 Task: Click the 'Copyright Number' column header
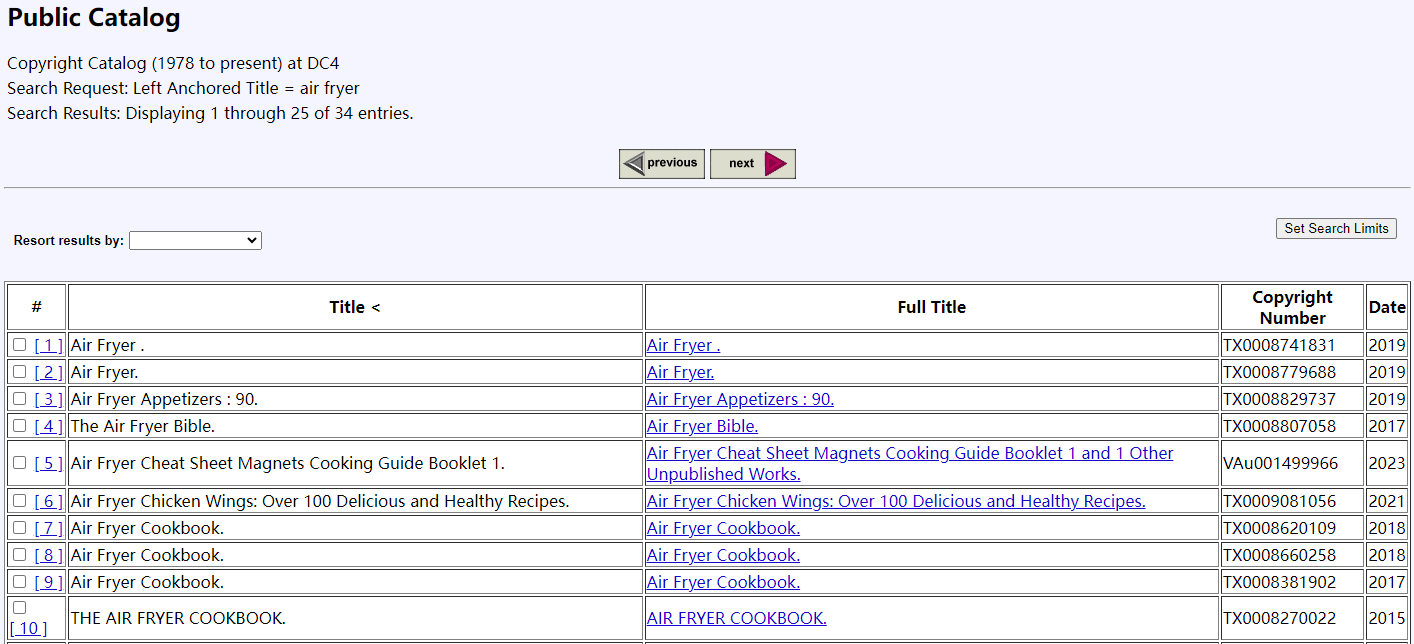tap(1292, 307)
